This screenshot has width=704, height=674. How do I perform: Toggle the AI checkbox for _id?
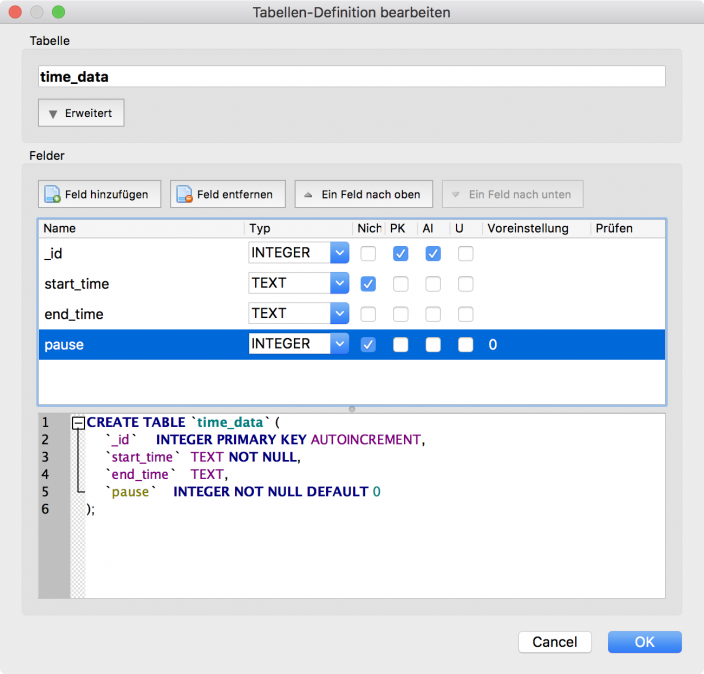coord(433,254)
